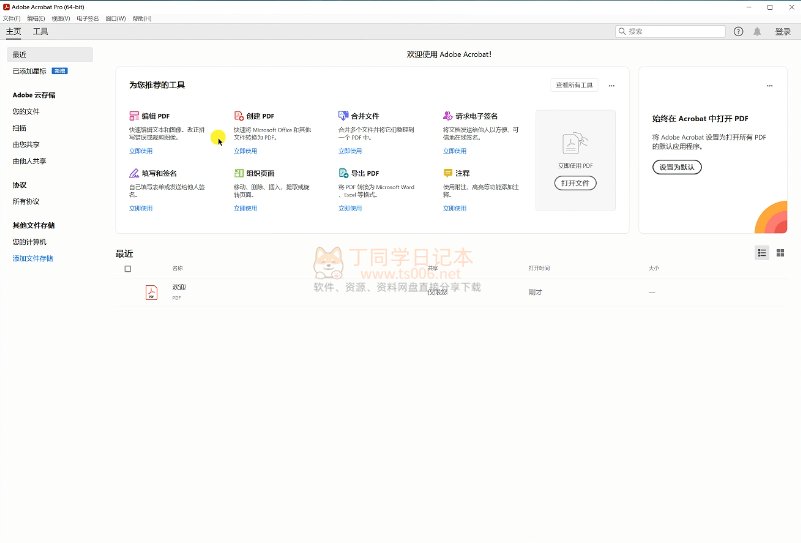Click the 设置为默认 button
Image resolution: width=801 pixels, height=543 pixels.
(x=677, y=167)
